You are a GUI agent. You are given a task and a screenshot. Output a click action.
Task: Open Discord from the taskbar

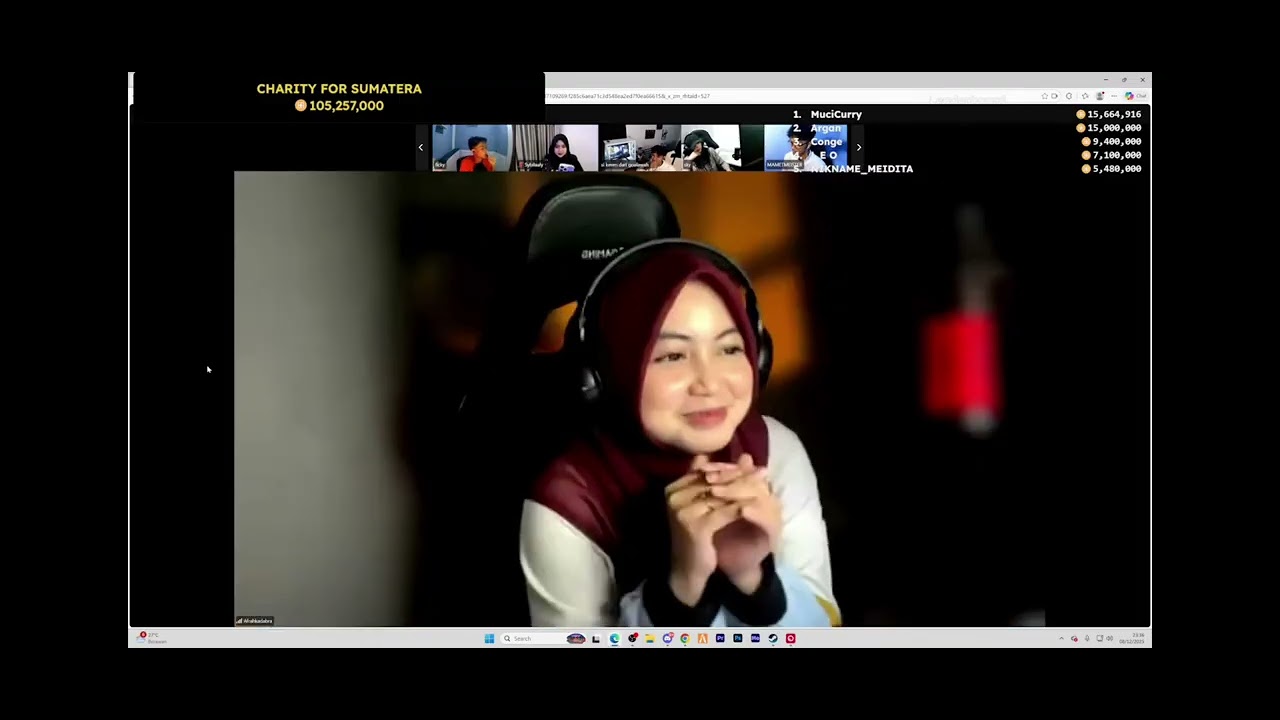pos(667,638)
